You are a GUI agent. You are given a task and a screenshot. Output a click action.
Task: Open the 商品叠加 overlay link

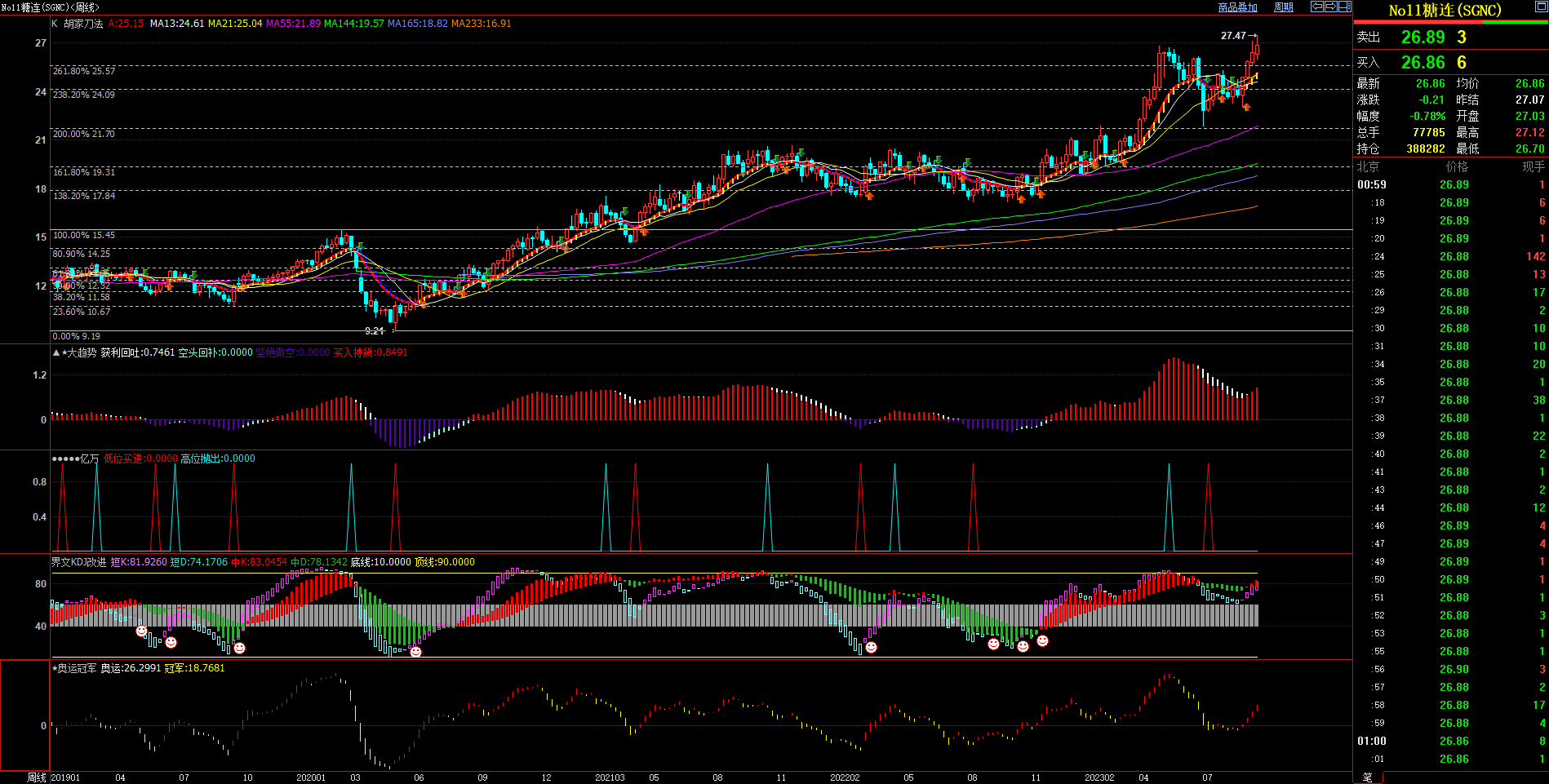(1237, 7)
